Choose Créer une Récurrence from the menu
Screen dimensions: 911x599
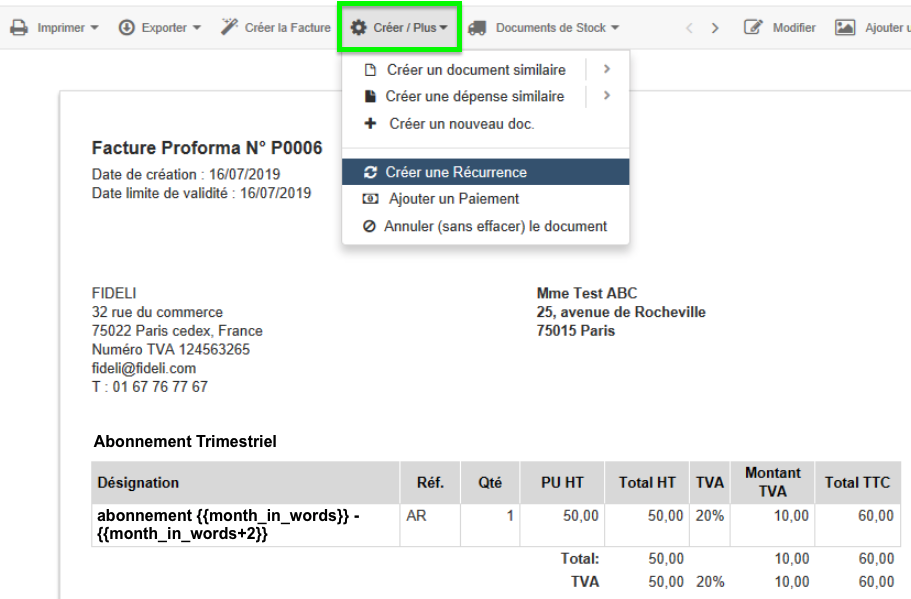coord(456,172)
